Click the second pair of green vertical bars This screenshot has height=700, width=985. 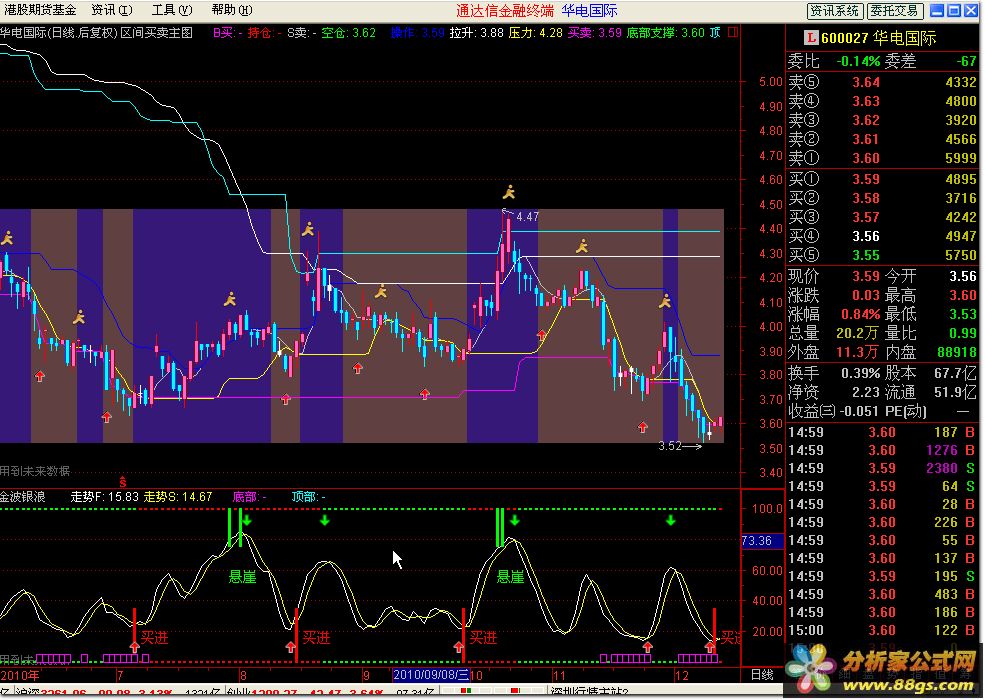pos(500,527)
